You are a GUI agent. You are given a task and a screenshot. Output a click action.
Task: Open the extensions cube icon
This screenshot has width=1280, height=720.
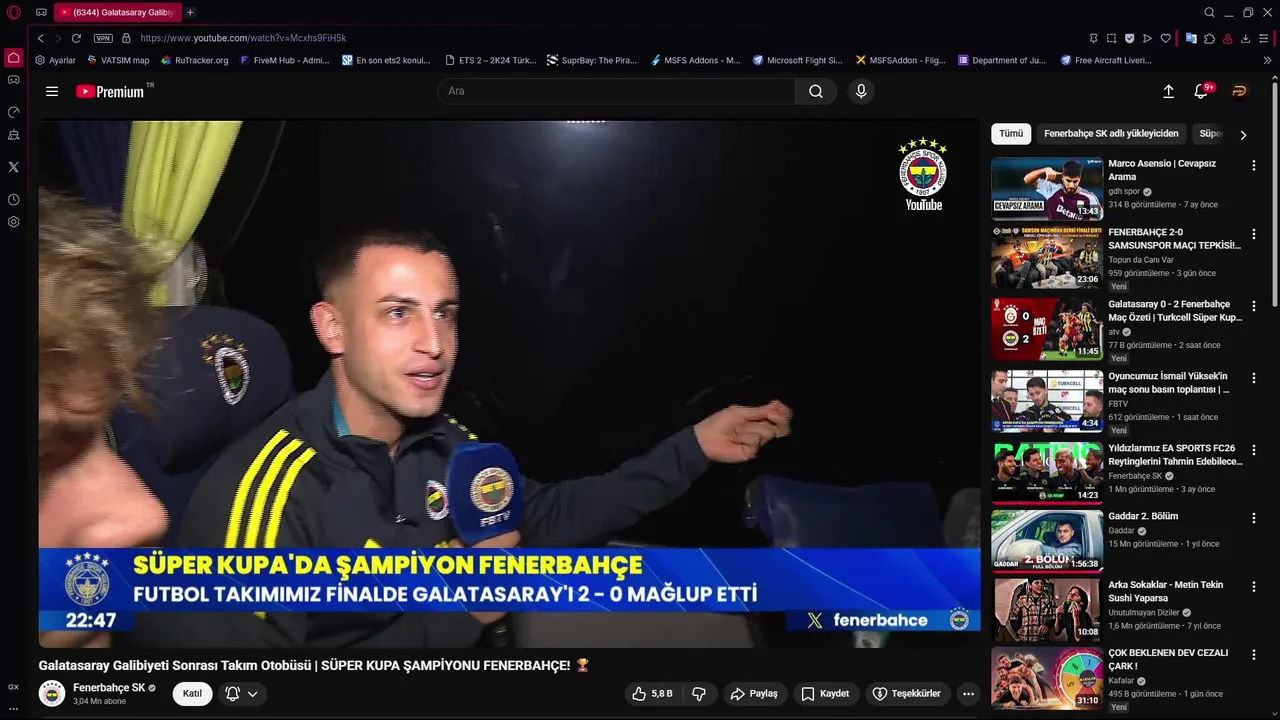(1209, 38)
